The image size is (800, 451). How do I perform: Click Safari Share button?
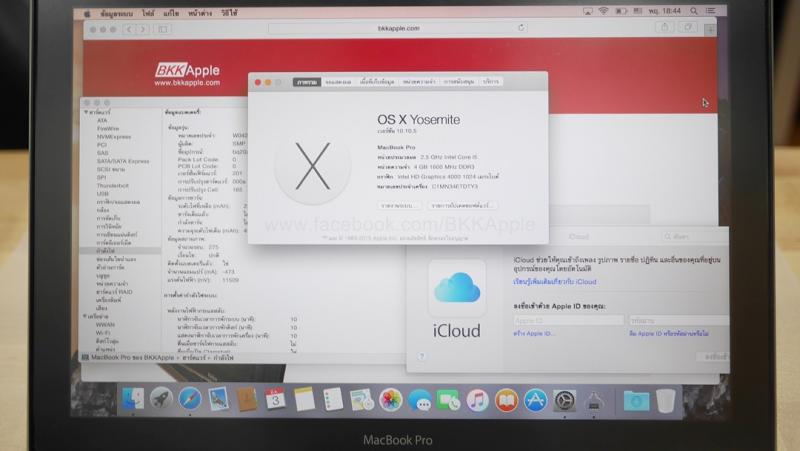[x=664, y=28]
